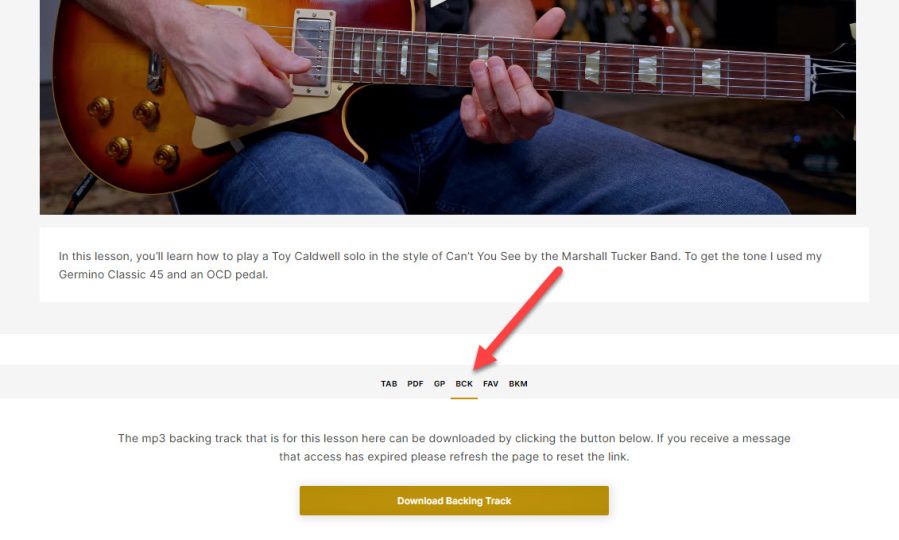Click the red arrow annotation

click(x=518, y=318)
